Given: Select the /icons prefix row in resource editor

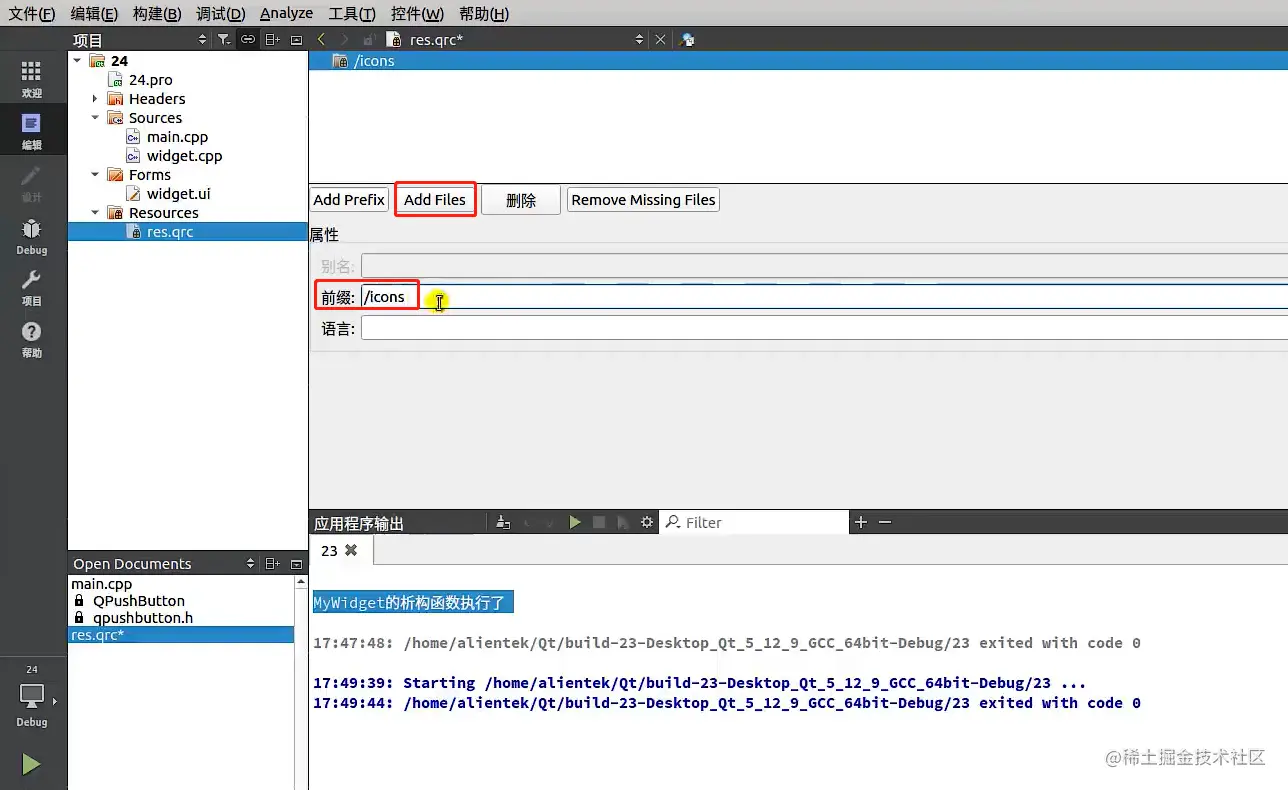Looking at the screenshot, I should click(x=798, y=61).
